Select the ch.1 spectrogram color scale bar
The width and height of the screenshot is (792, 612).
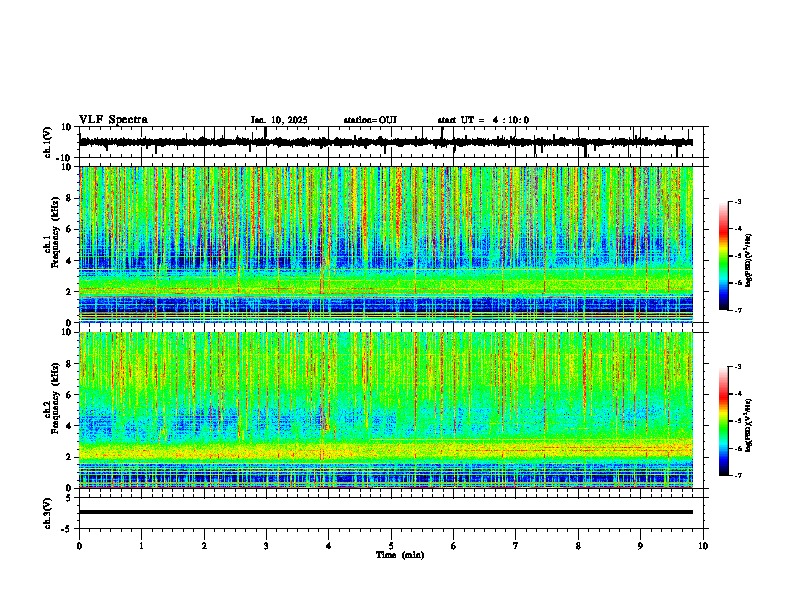(724, 256)
